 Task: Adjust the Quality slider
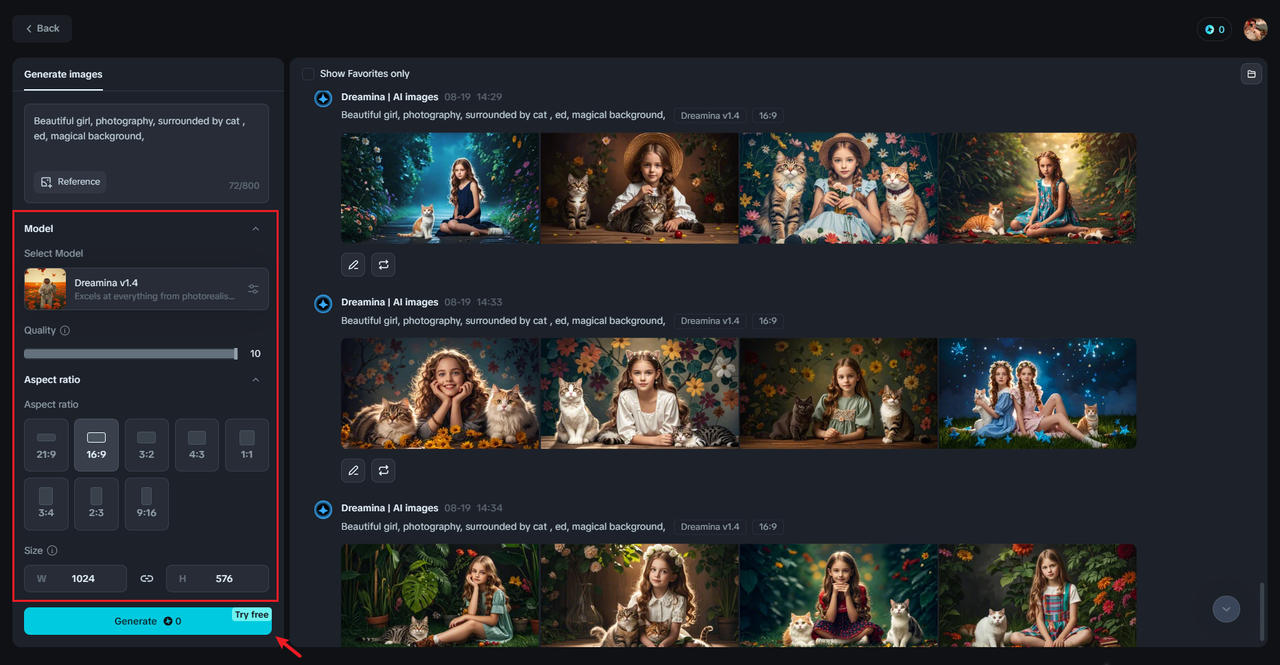[131, 353]
